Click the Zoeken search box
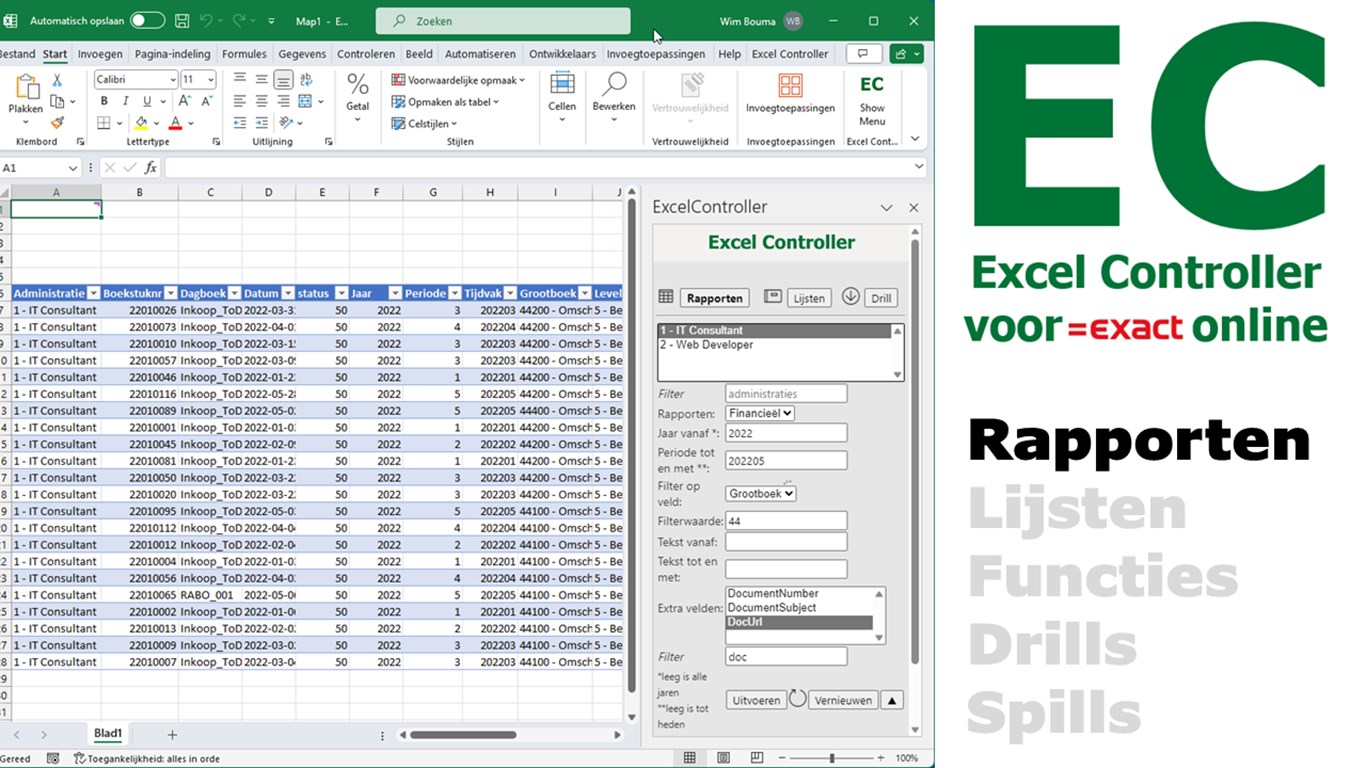This screenshot has width=1366, height=768. (503, 21)
